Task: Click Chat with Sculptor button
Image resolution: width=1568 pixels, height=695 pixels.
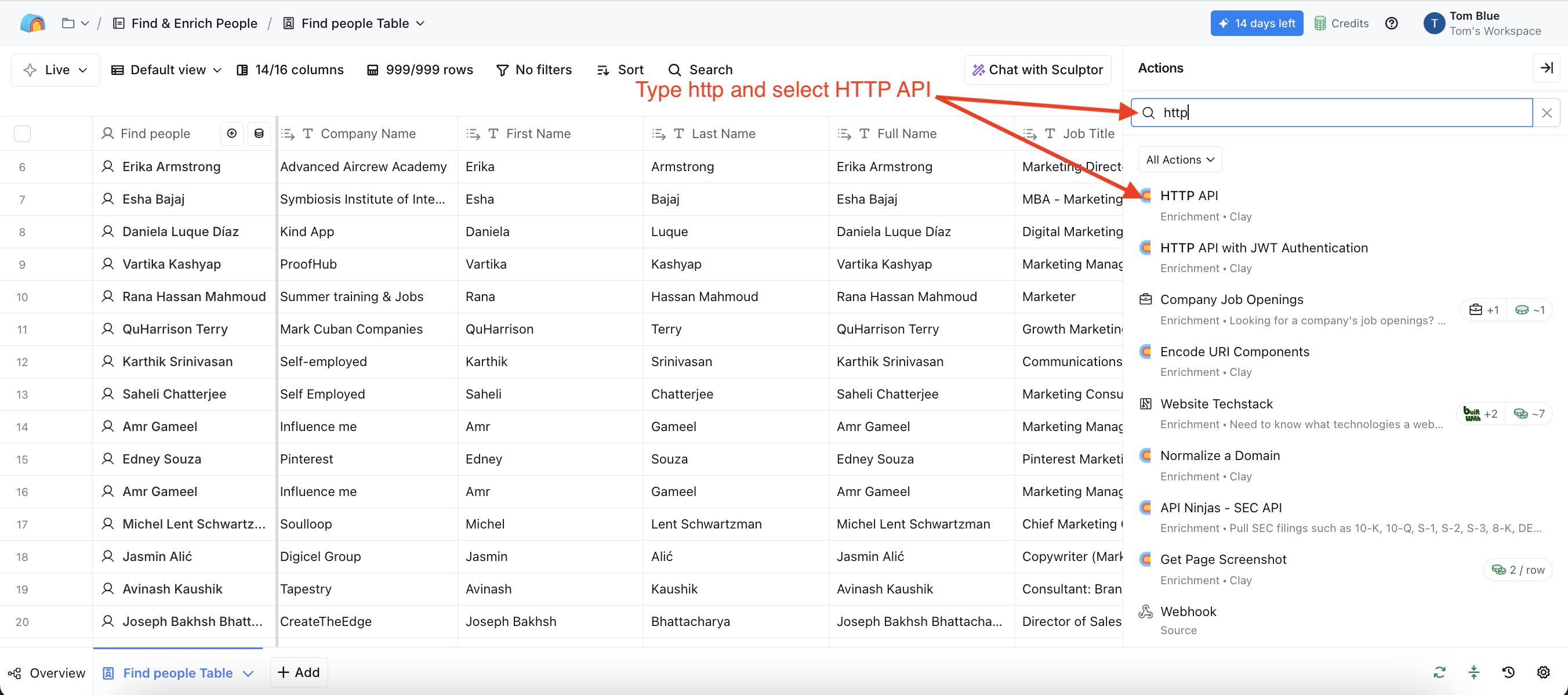Action: [1038, 70]
